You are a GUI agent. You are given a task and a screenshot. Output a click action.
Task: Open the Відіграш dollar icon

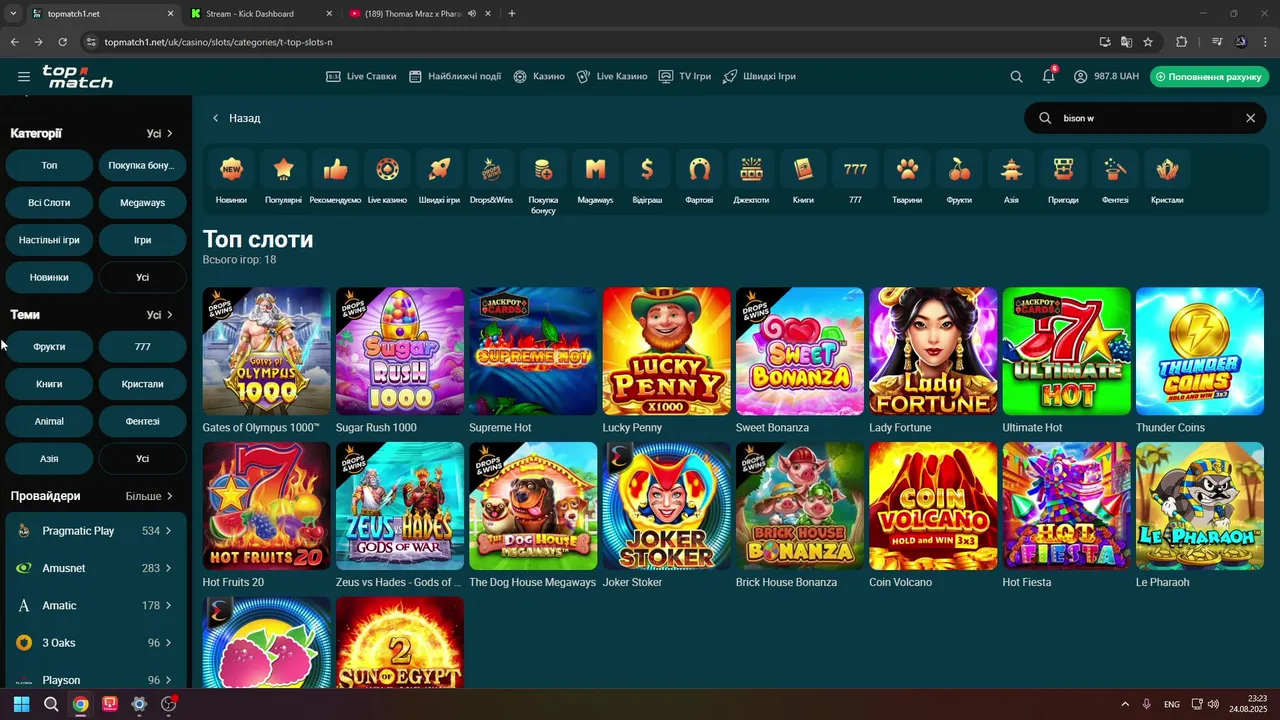point(647,169)
